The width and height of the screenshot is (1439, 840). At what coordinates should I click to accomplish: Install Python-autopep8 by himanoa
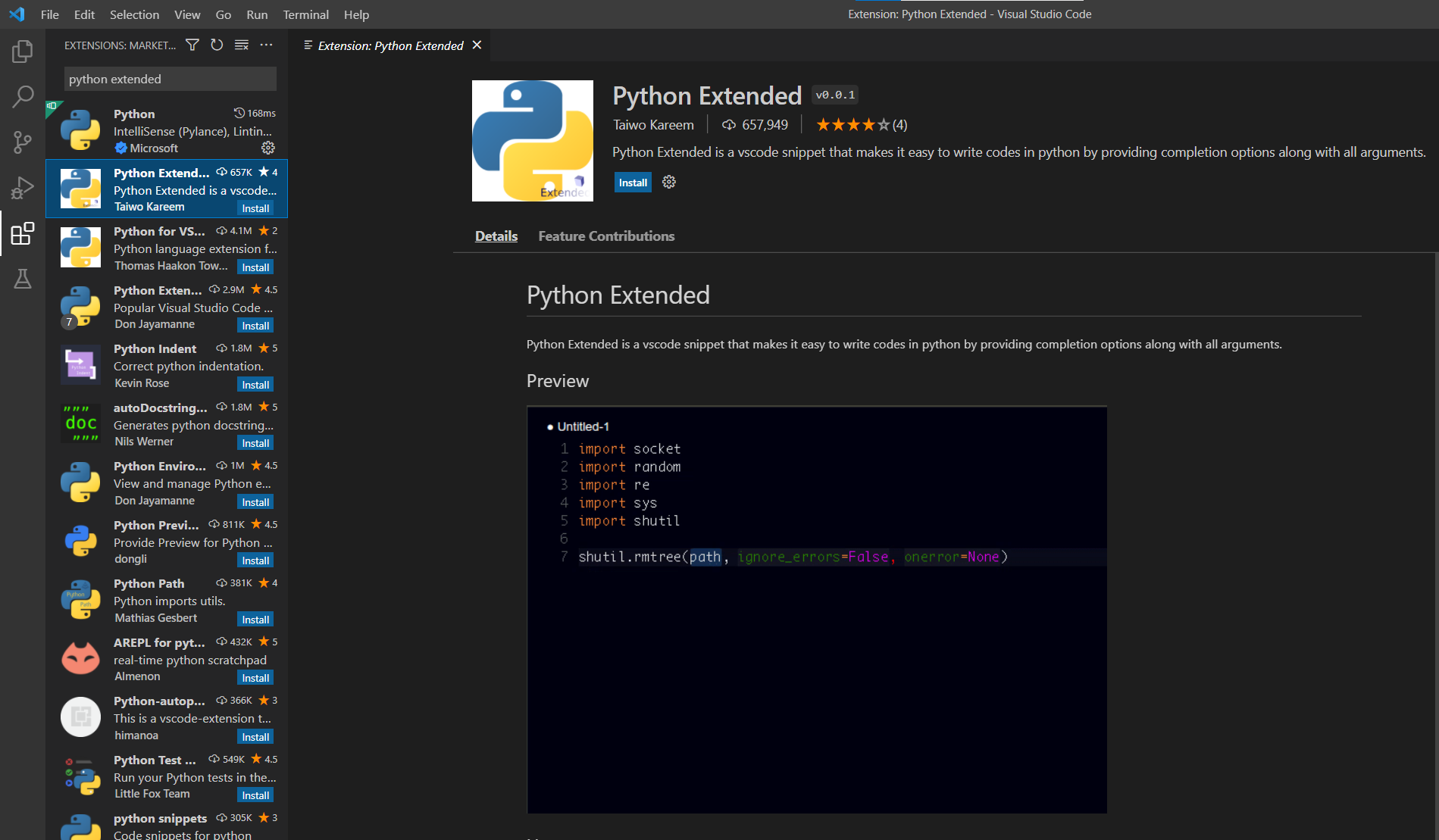coord(255,737)
